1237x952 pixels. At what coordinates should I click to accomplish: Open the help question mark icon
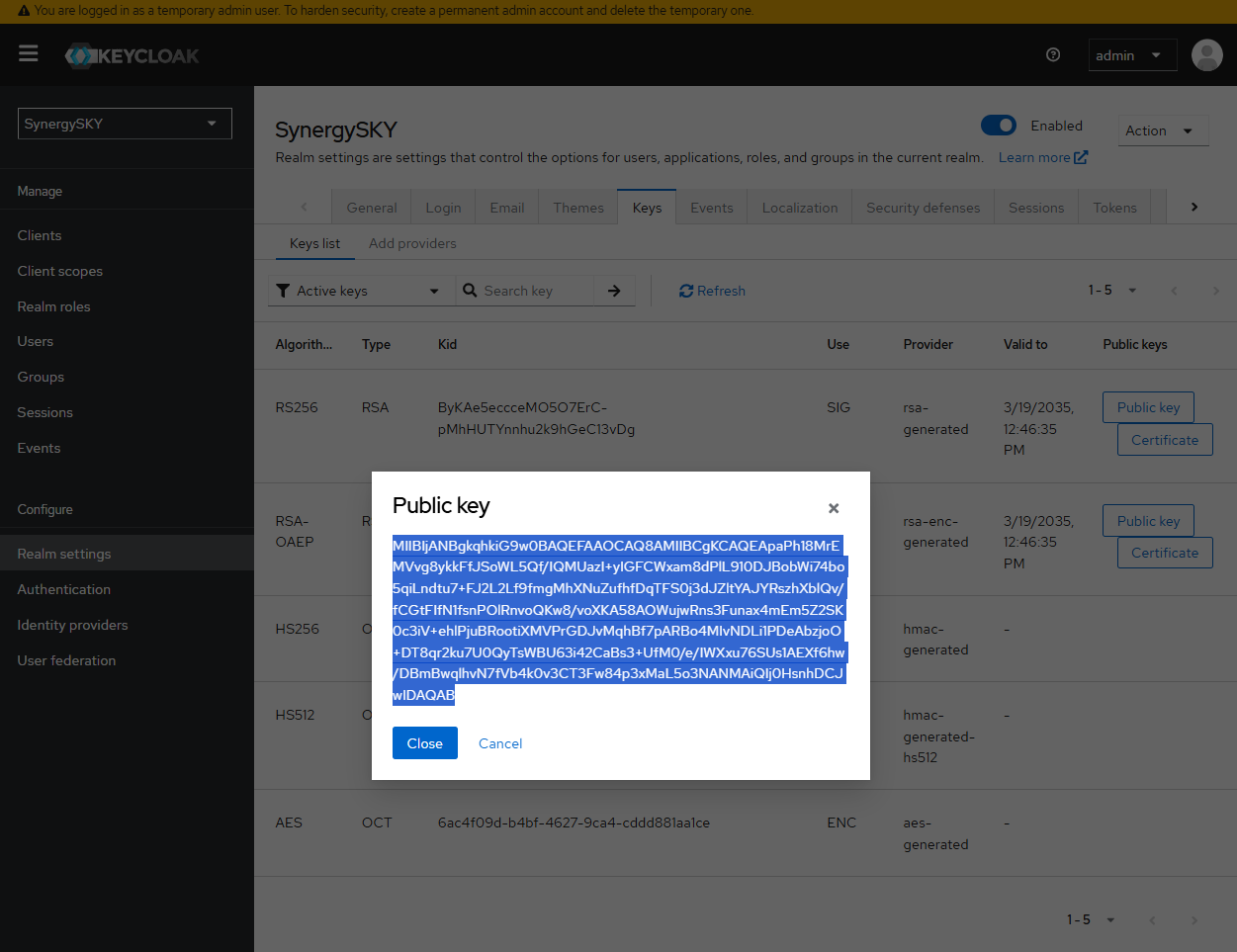[1053, 54]
